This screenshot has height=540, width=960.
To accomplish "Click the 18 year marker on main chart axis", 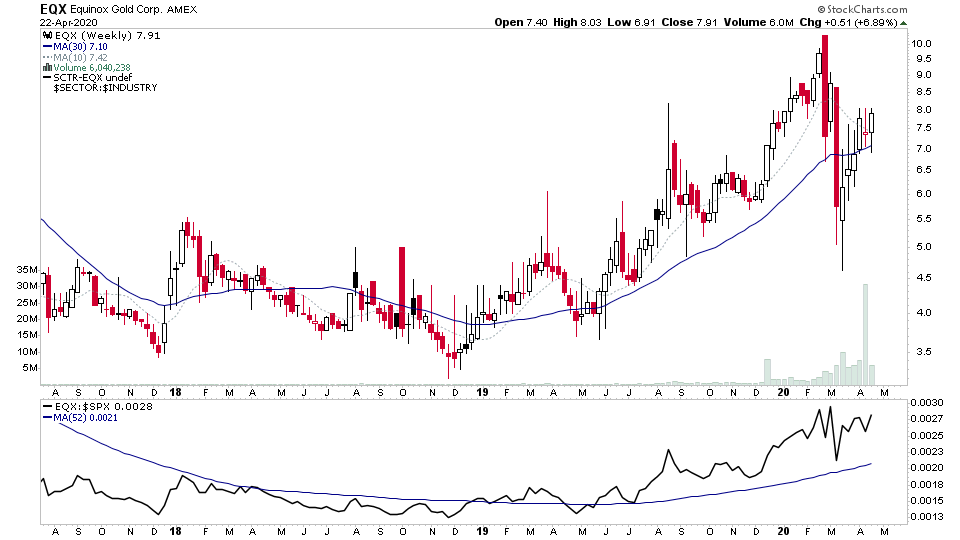I will tap(175, 392).
